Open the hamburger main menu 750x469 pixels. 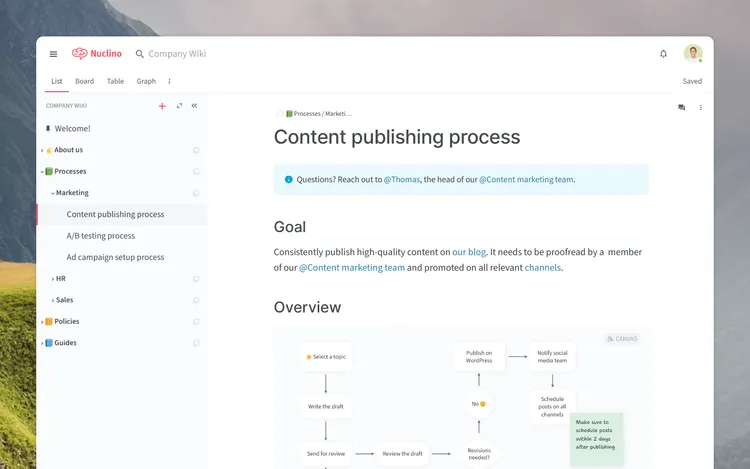pyautogui.click(x=54, y=54)
